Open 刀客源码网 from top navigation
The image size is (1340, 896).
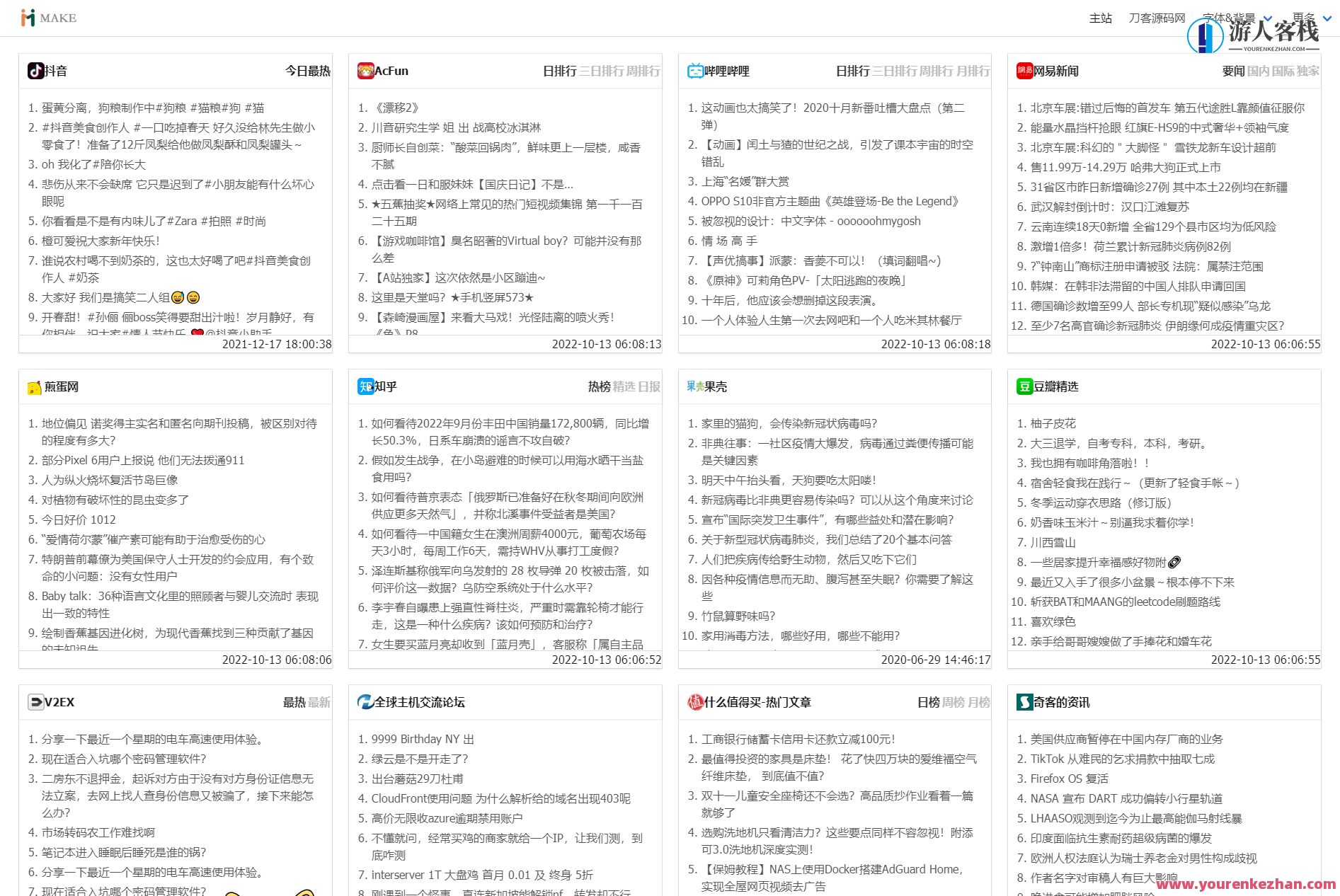pos(1156,17)
